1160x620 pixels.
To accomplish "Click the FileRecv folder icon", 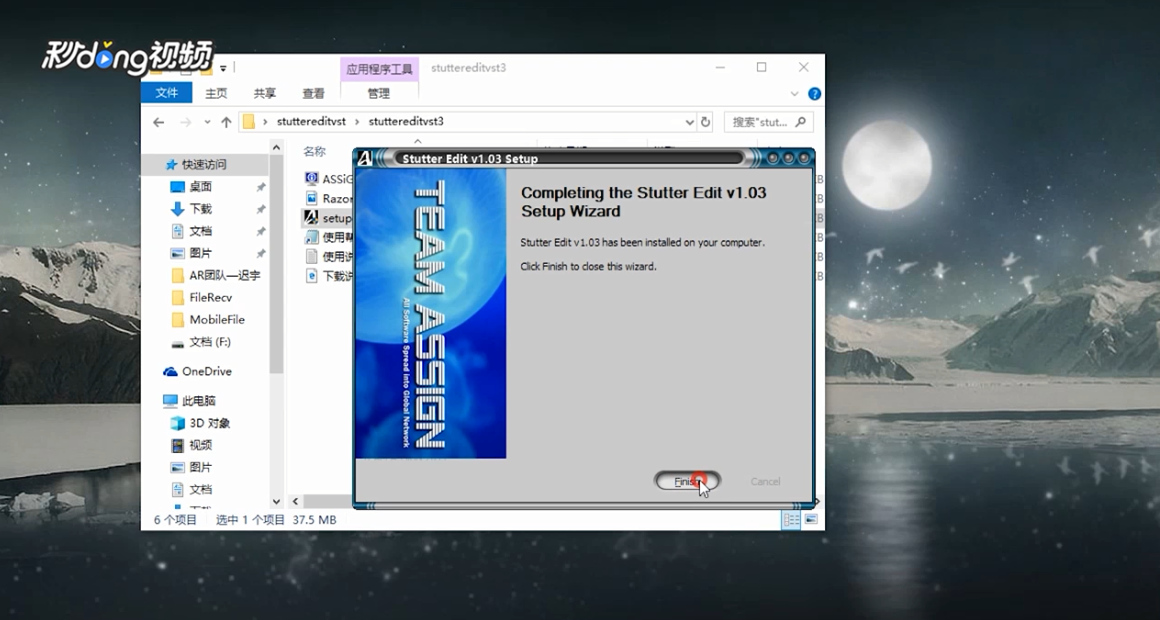I will tap(178, 297).
